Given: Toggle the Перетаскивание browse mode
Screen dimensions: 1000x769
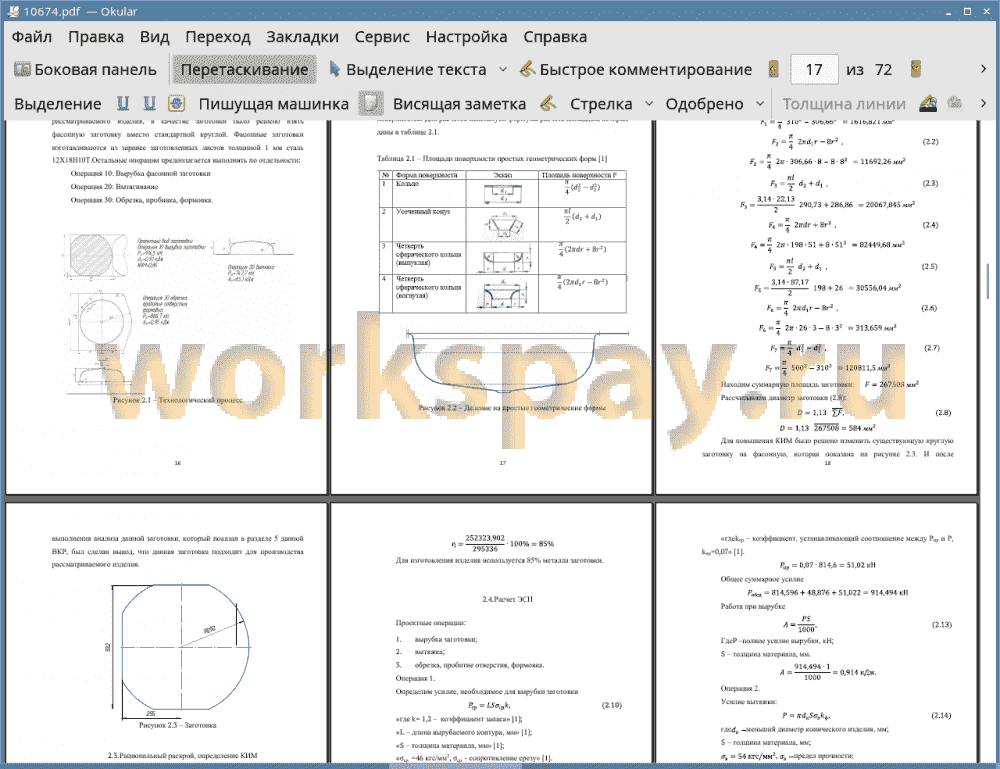Looking at the screenshot, I should coord(244,70).
